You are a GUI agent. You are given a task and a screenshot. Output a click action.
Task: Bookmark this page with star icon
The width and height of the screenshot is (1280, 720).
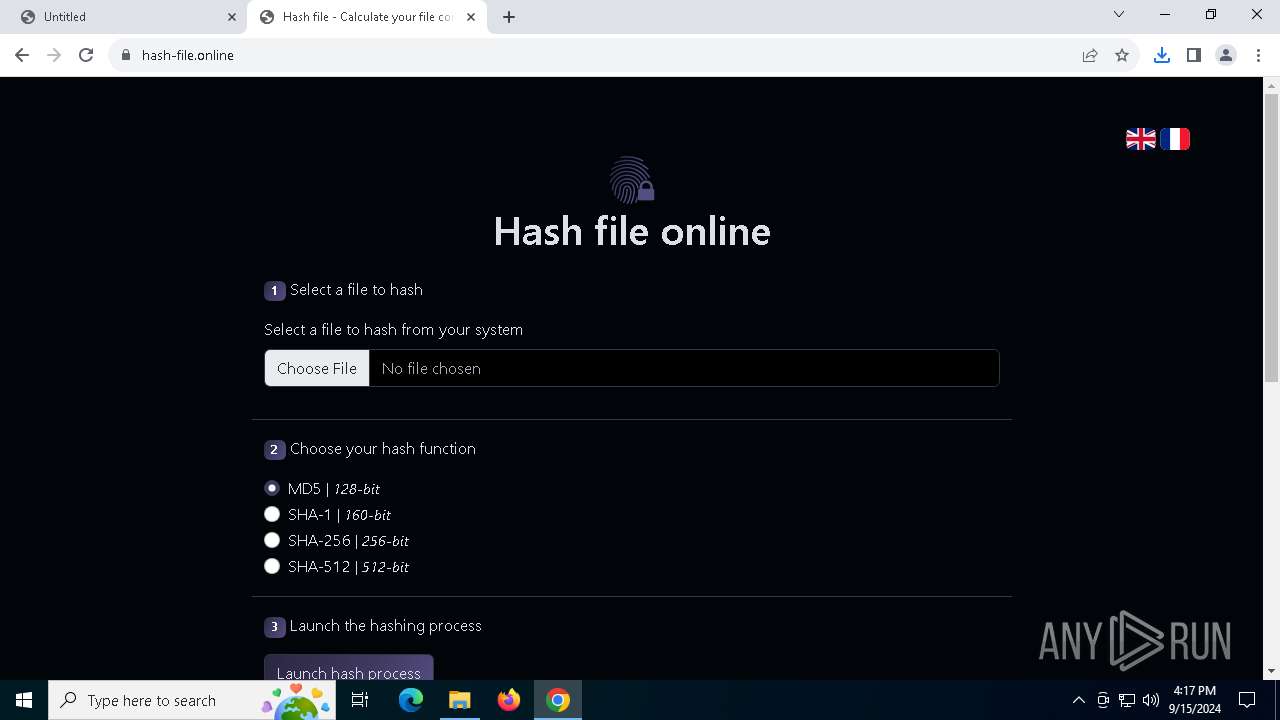[x=1122, y=55]
